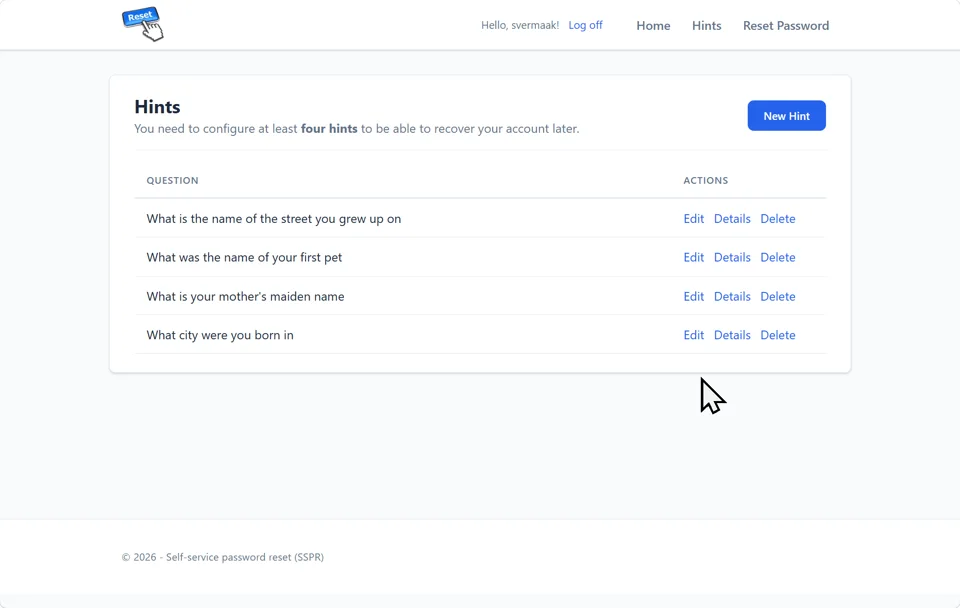Open Details for mother's maiden name hint
This screenshot has height=608, width=960.
point(732,296)
